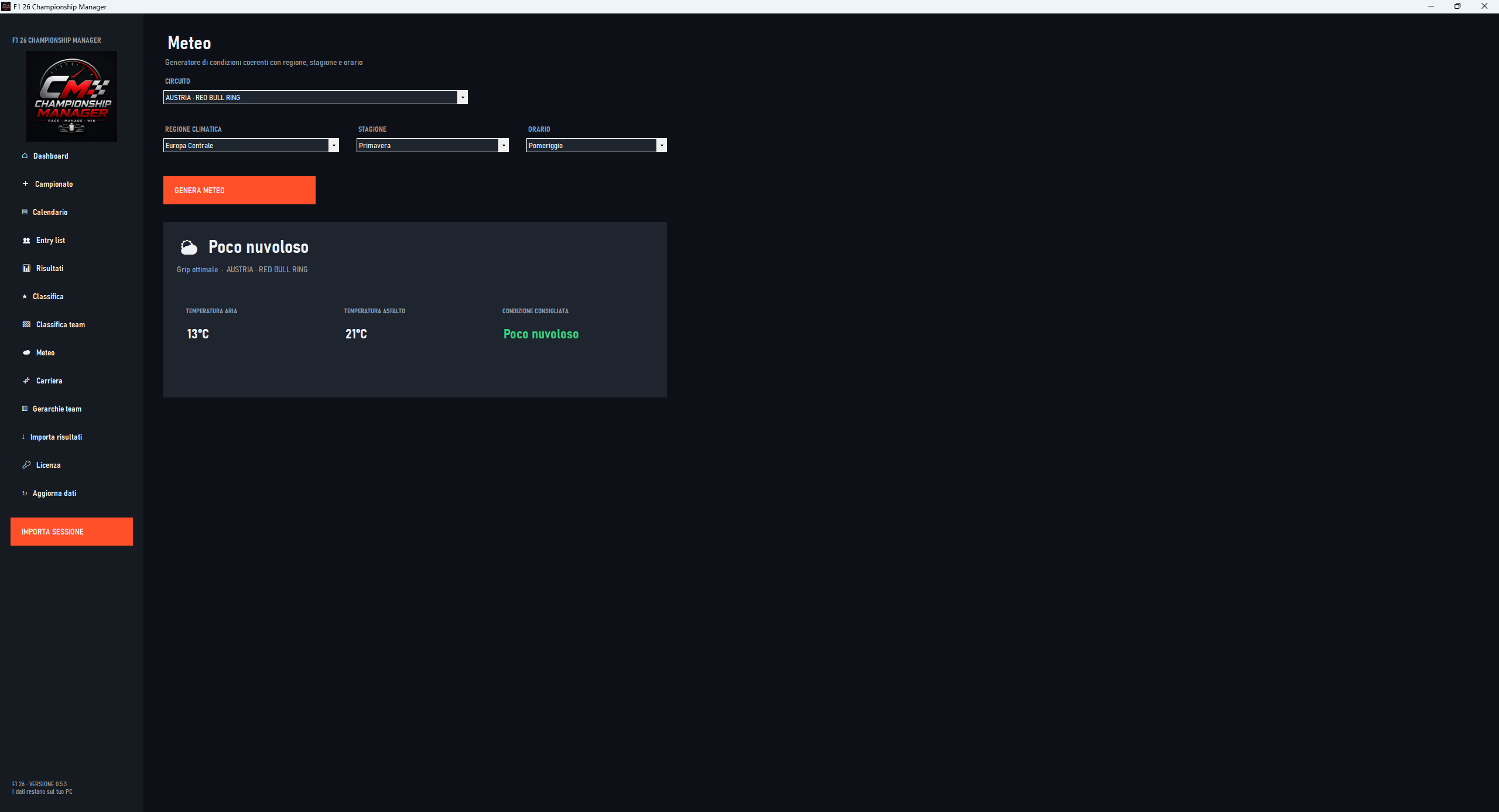The height and width of the screenshot is (812, 1499).
Task: Click the plus icon beside Campionato
Action: pyautogui.click(x=25, y=184)
